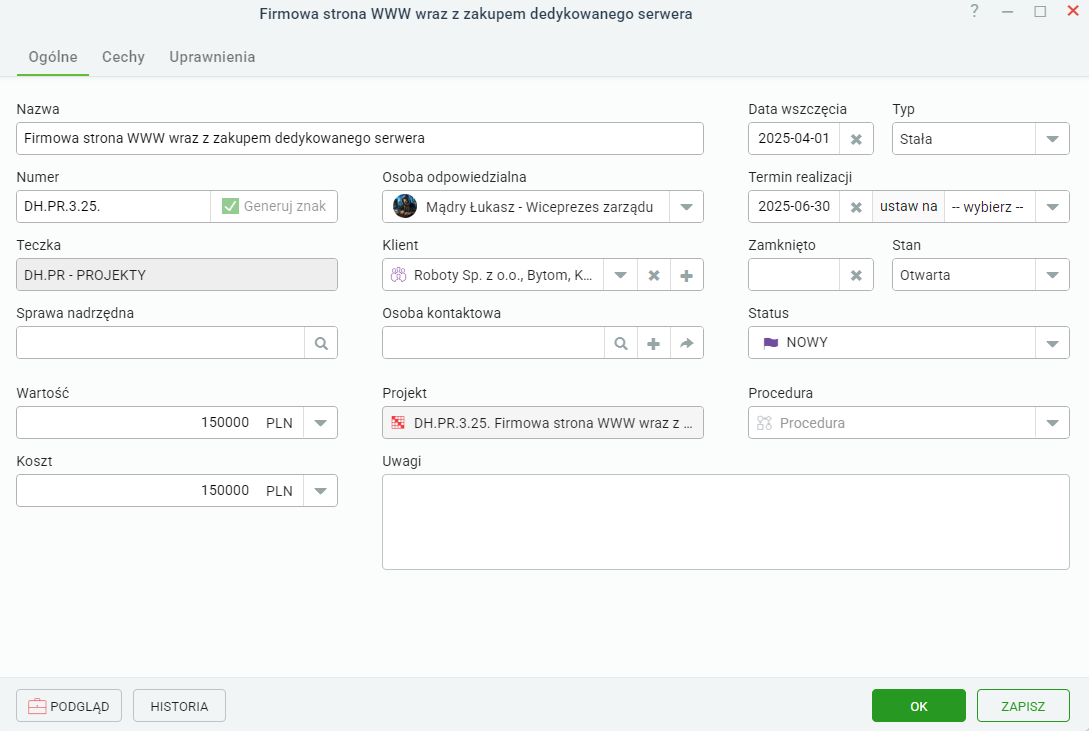Click the Termin realizacji date 2025-06-30
Screen dimensions: 1089x731
(x=794, y=207)
